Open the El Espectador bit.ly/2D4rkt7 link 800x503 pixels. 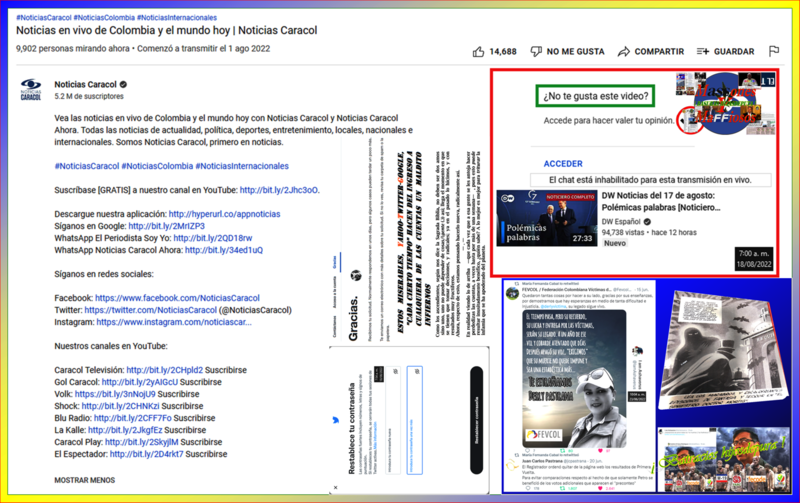tap(146, 454)
